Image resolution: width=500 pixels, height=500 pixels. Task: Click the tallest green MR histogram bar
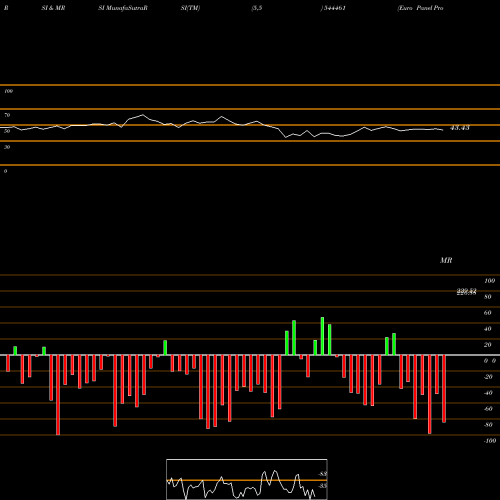[x=322, y=336]
